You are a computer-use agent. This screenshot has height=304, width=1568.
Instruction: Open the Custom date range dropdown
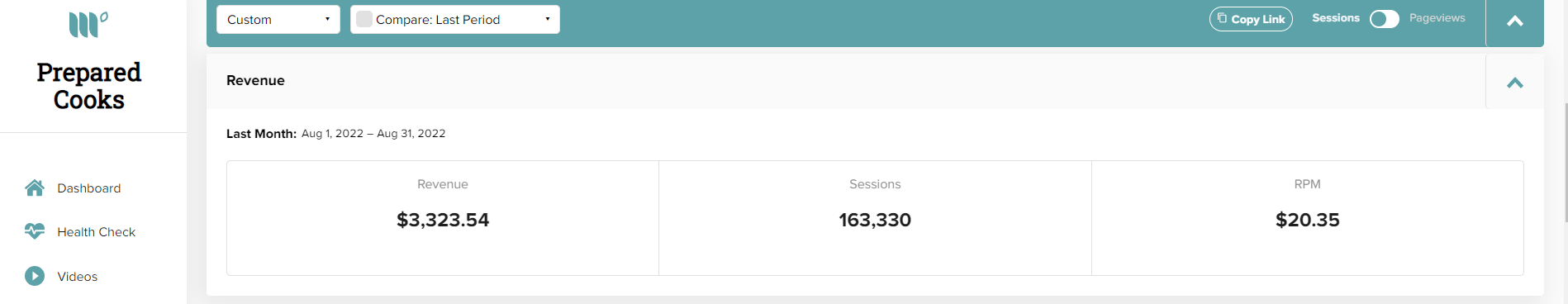coord(278,20)
